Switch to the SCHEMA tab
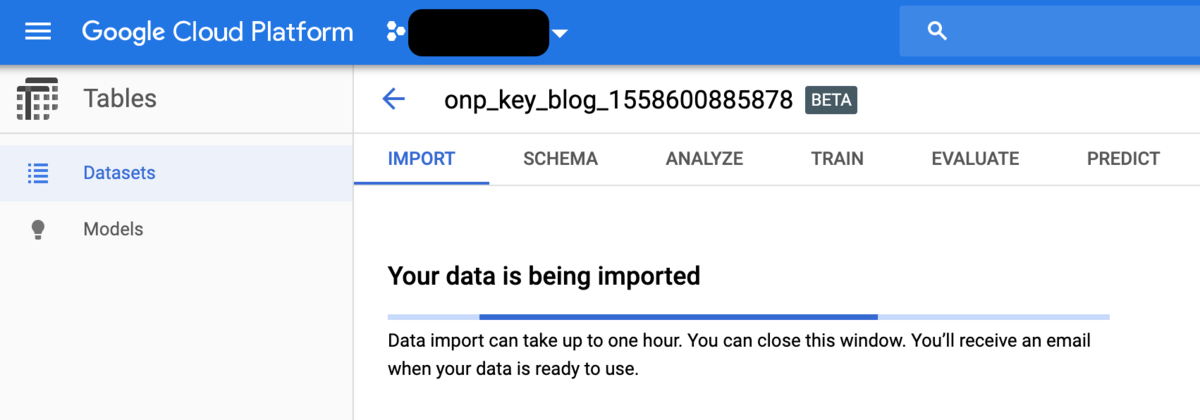This screenshot has width=1200, height=420. (560, 158)
